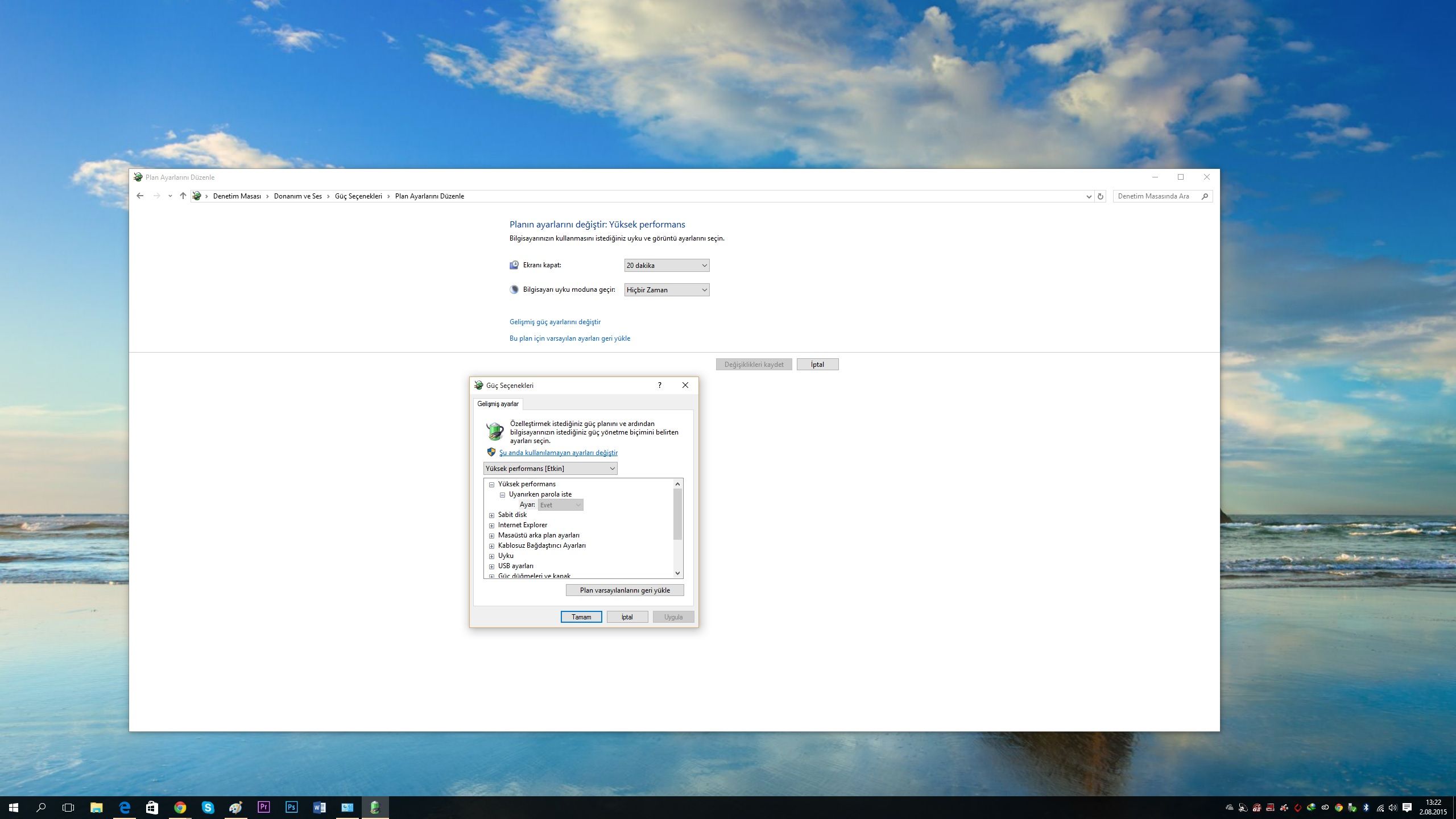Collapse the Uyanırken parola iste node

(502, 495)
